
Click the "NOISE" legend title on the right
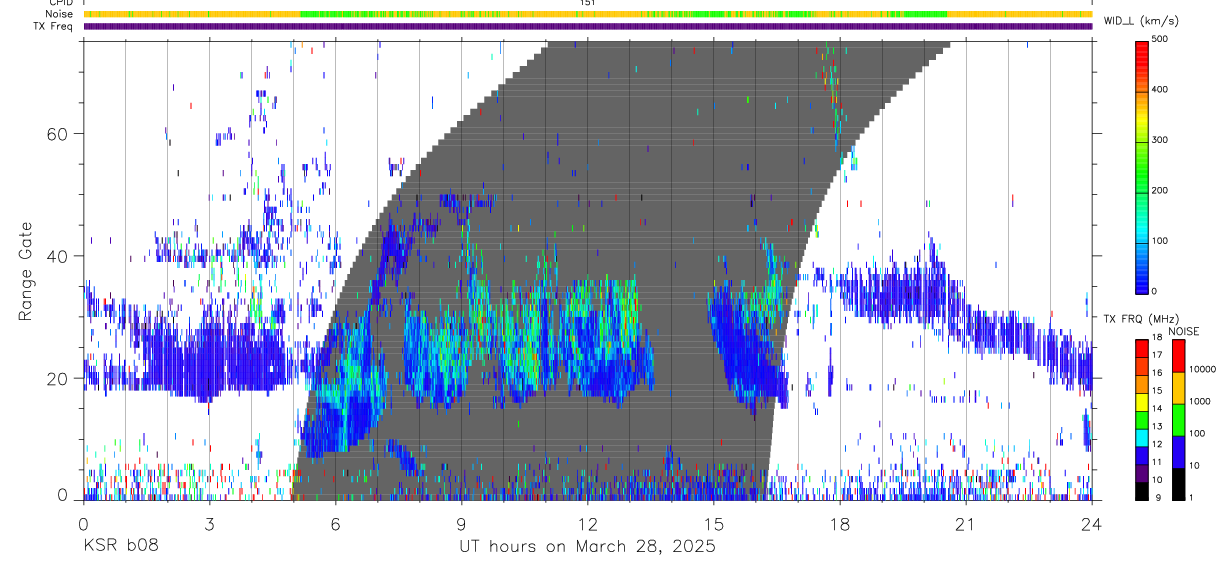[1183, 331]
